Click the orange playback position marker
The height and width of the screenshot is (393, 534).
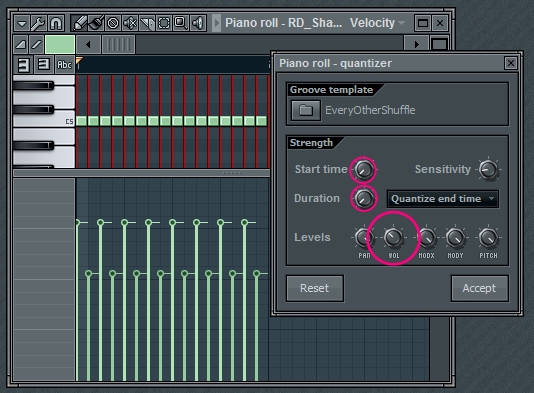(x=79, y=61)
